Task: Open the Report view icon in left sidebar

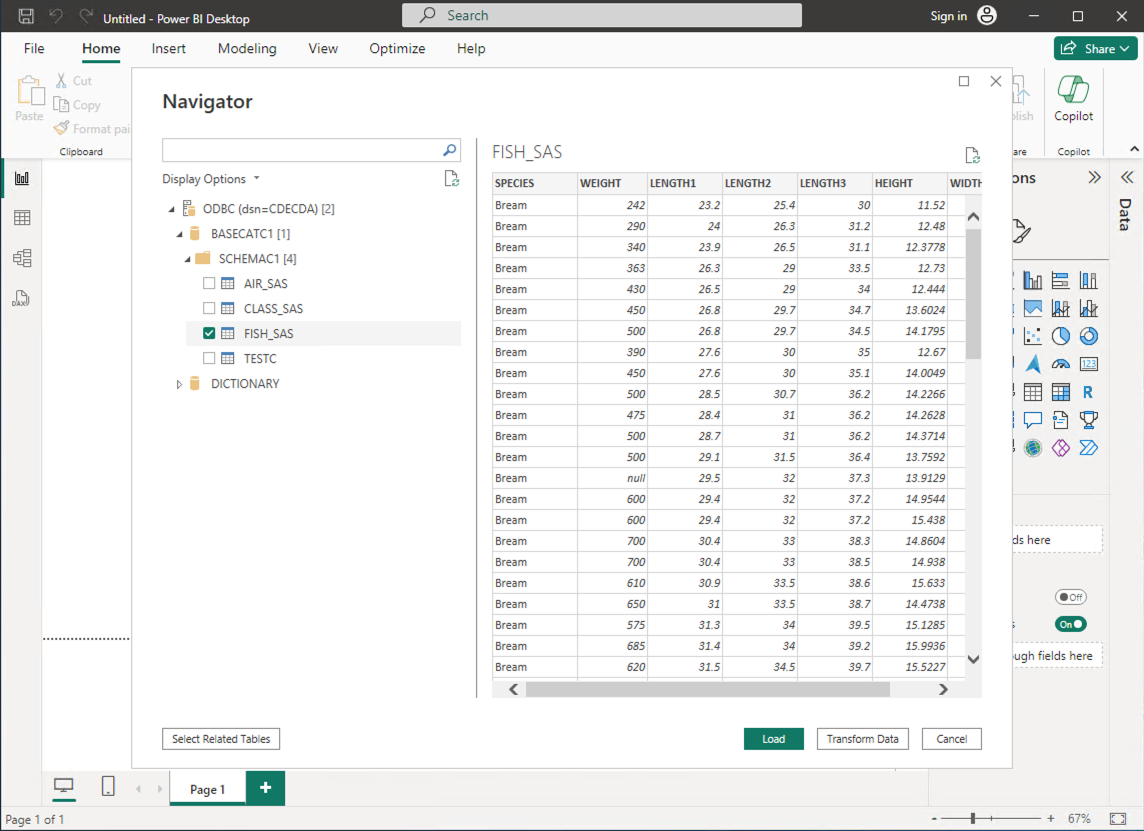Action: click(x=22, y=178)
